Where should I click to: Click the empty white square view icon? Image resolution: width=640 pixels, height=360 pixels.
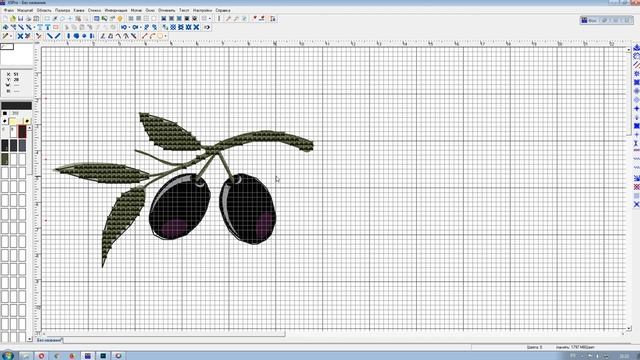154,18
